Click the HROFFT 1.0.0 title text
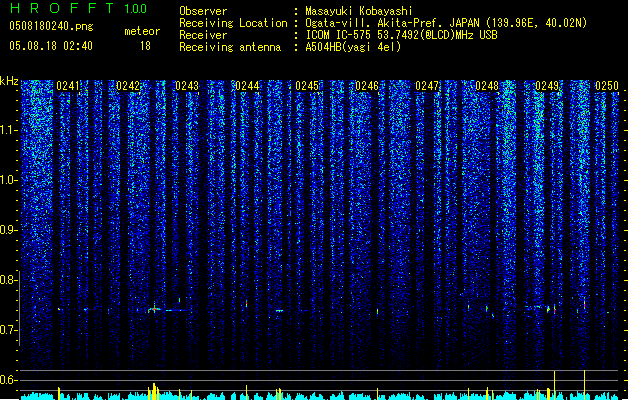The width and height of the screenshot is (629, 400). pyautogui.click(x=78, y=8)
